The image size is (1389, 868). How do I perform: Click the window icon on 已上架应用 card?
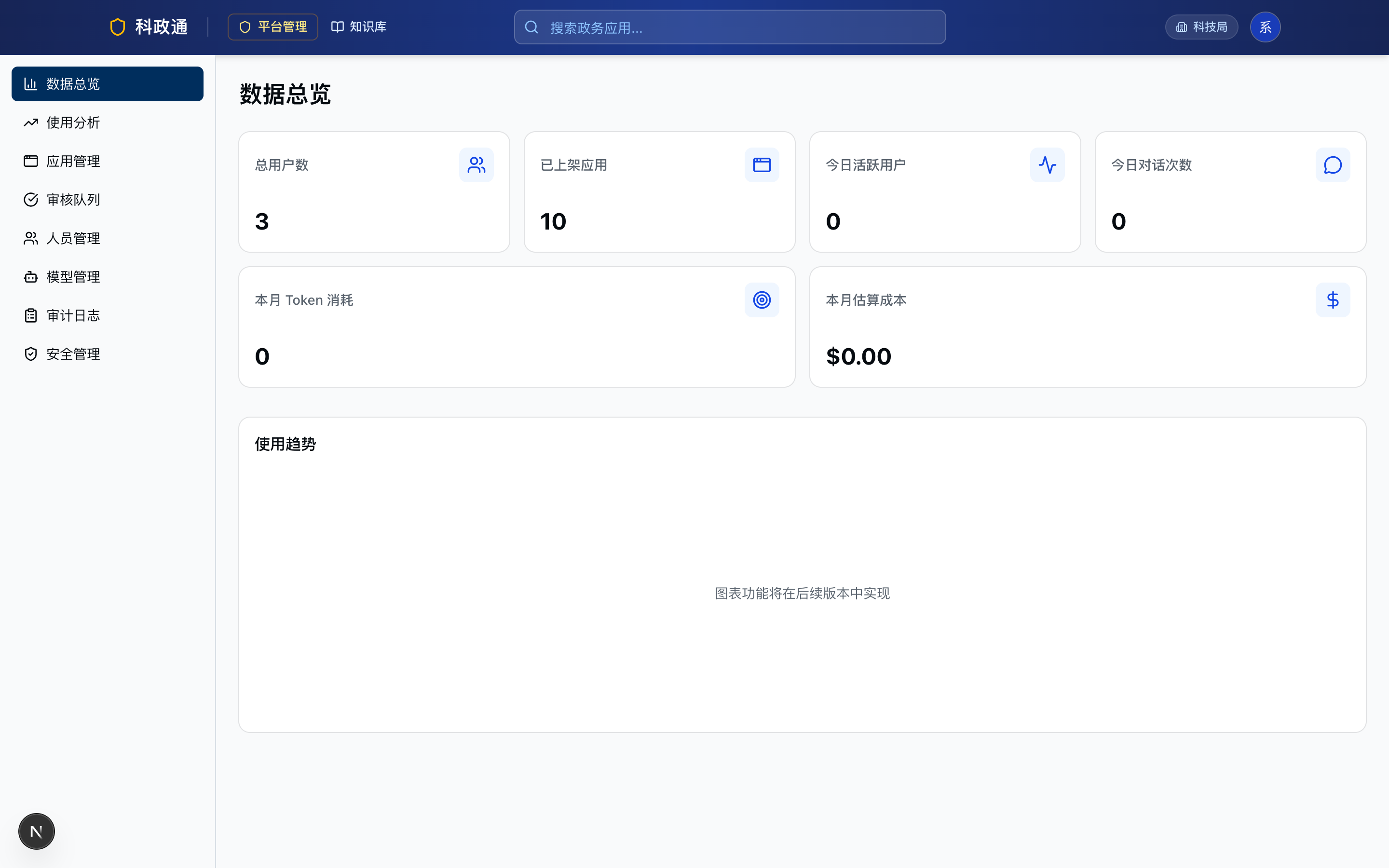(762, 165)
